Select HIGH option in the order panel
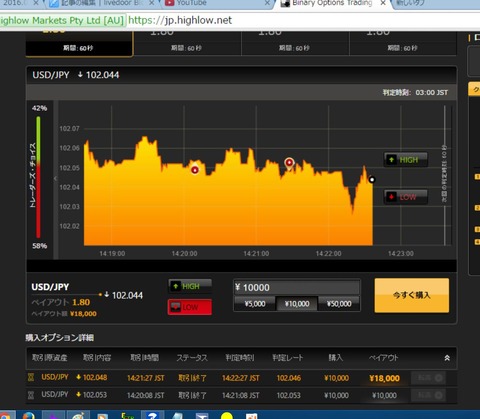The image size is (480, 419). click(x=190, y=286)
